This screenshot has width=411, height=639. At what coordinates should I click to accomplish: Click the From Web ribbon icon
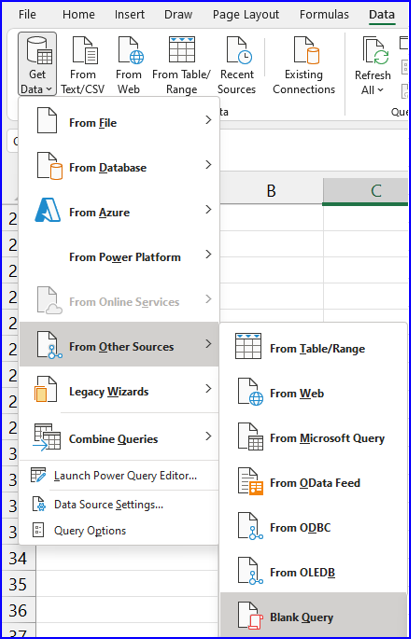(x=130, y=50)
